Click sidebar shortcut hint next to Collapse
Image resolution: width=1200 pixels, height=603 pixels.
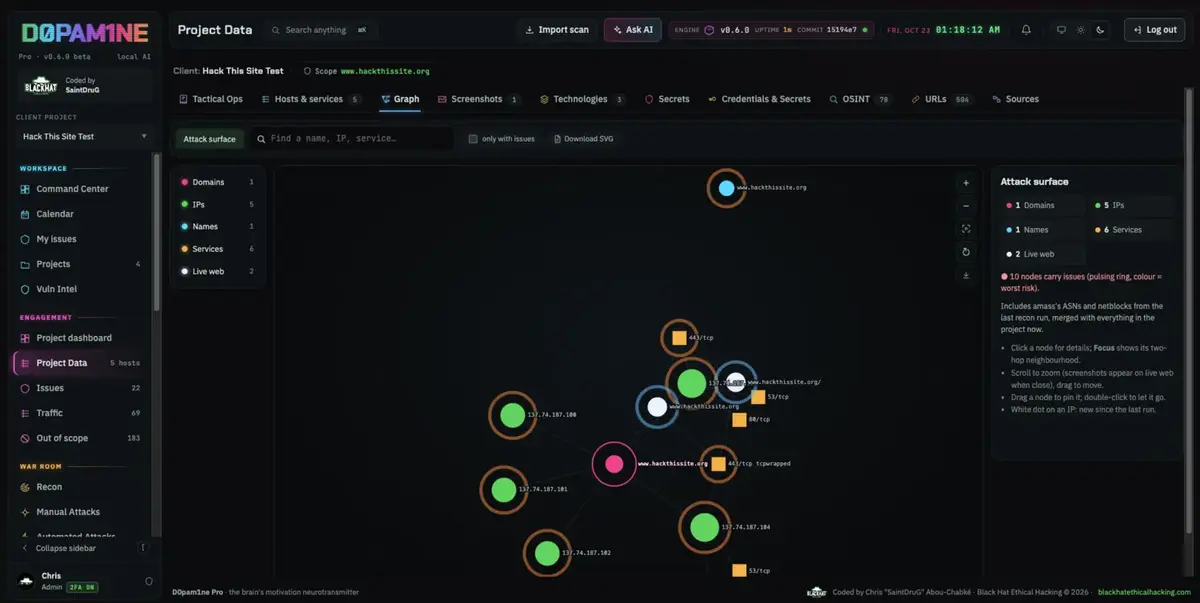coord(143,548)
